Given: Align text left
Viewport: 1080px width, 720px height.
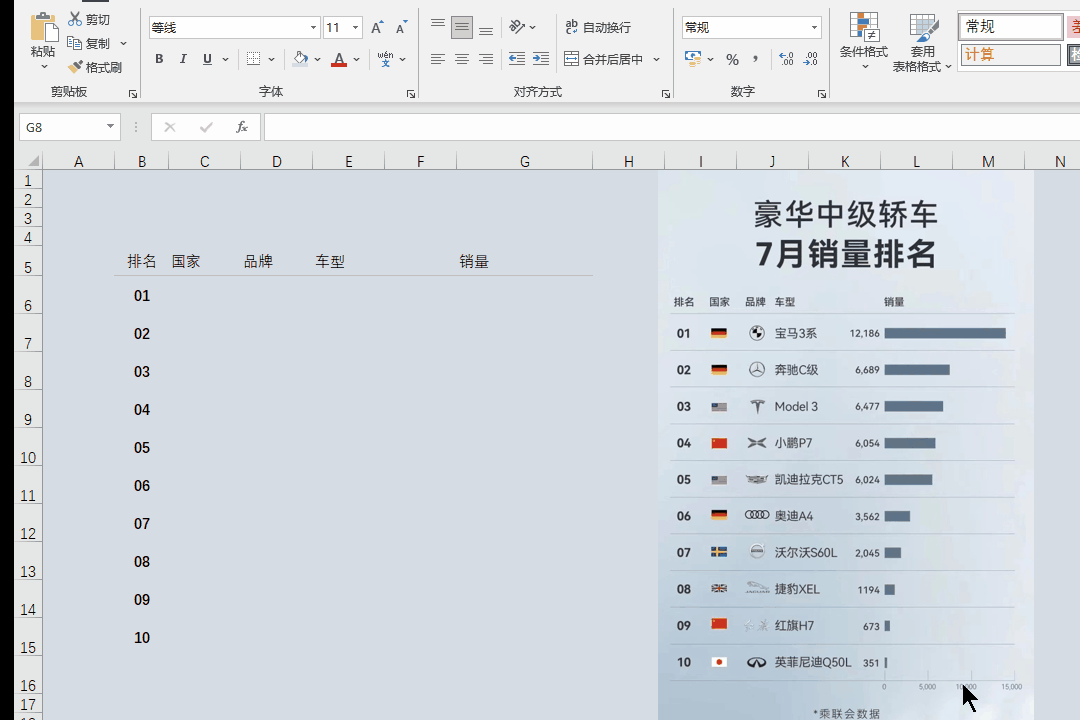Looking at the screenshot, I should [437, 59].
